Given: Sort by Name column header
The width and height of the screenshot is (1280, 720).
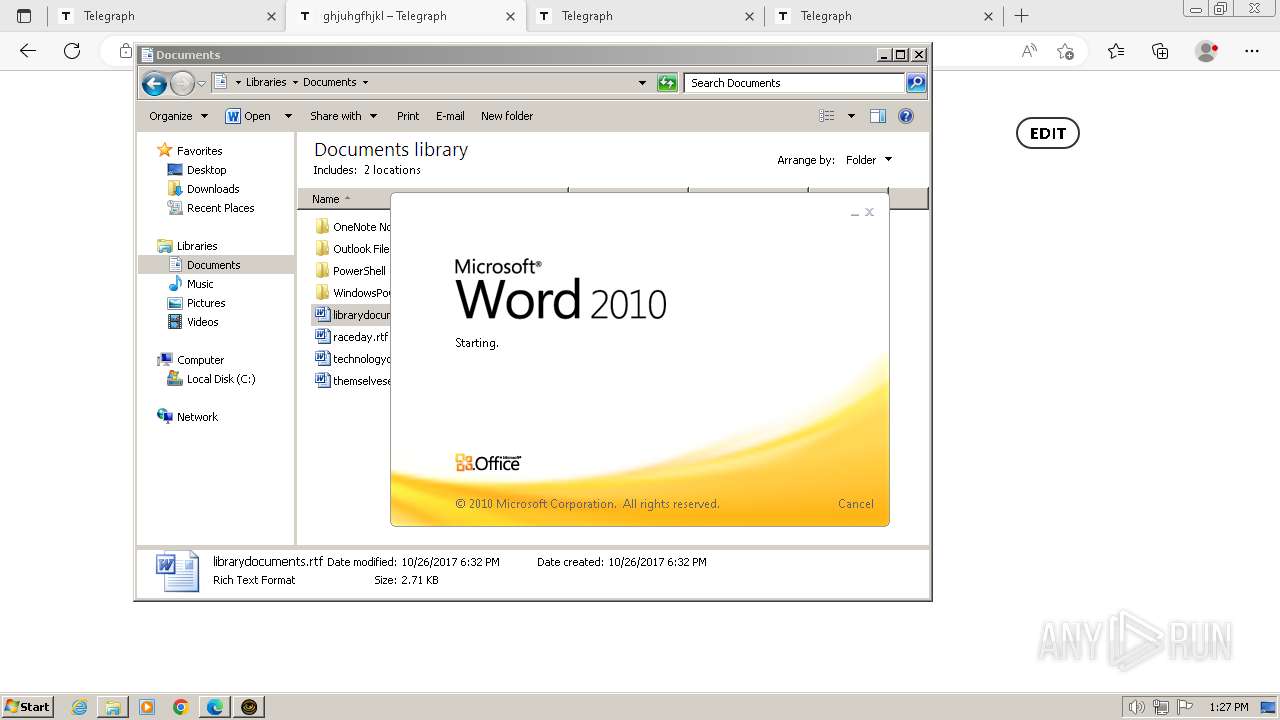Looking at the screenshot, I should pos(432,199).
